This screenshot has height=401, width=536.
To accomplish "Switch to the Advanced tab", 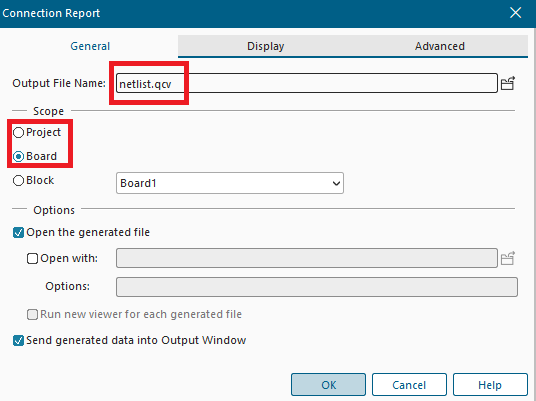I will (440, 46).
